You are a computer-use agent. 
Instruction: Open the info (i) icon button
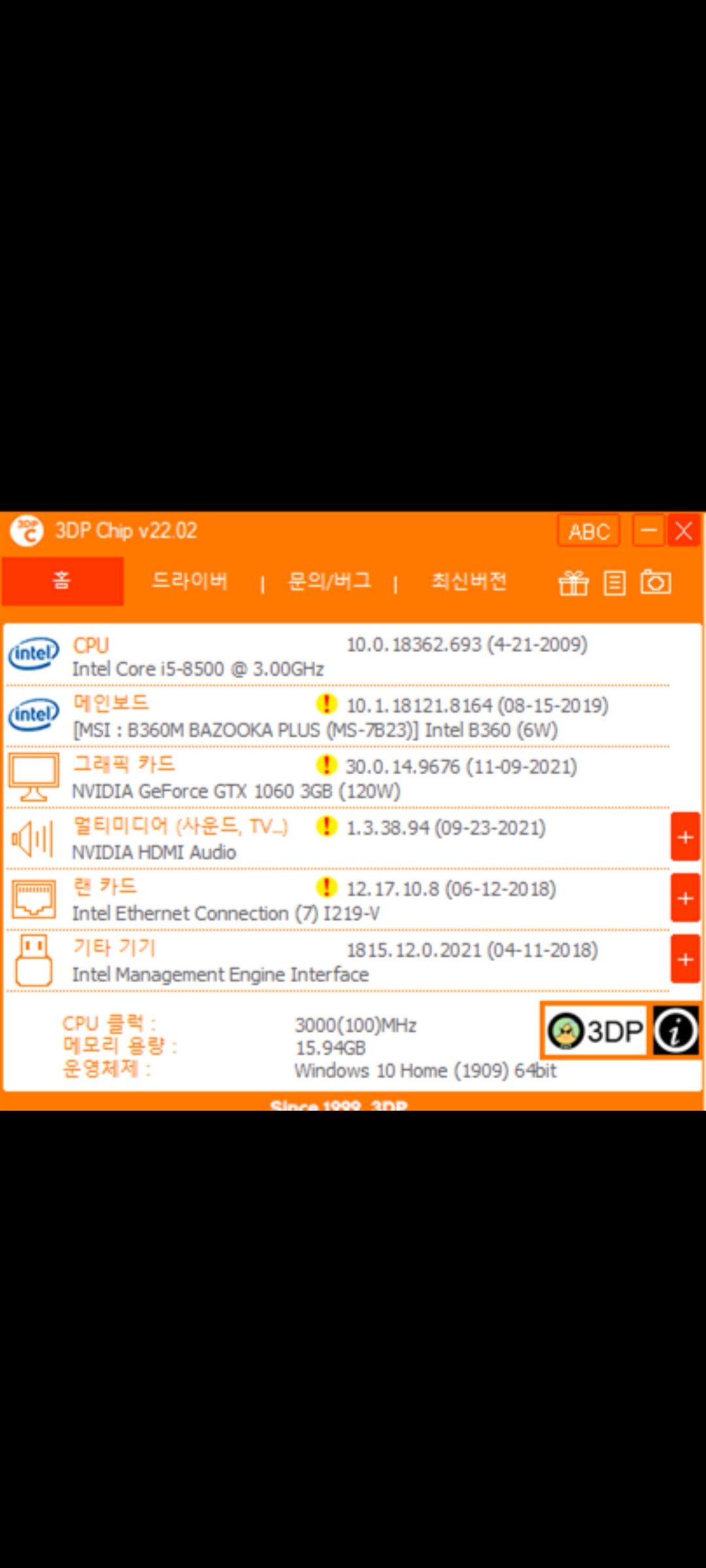[x=676, y=1031]
